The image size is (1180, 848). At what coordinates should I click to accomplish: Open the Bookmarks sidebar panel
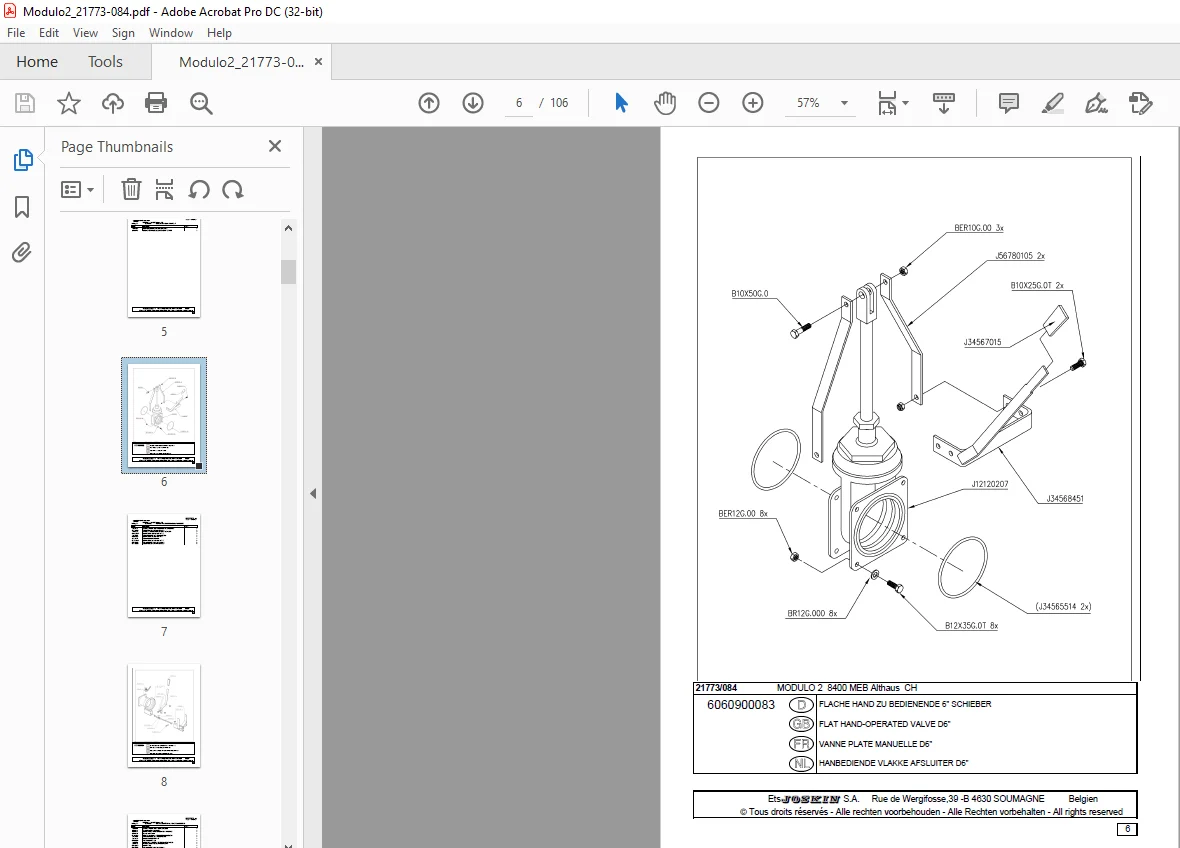pos(22,207)
